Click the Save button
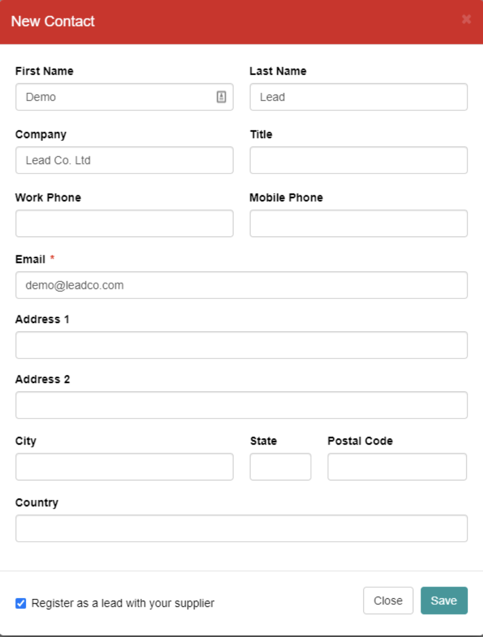483x637 pixels. coord(444,600)
